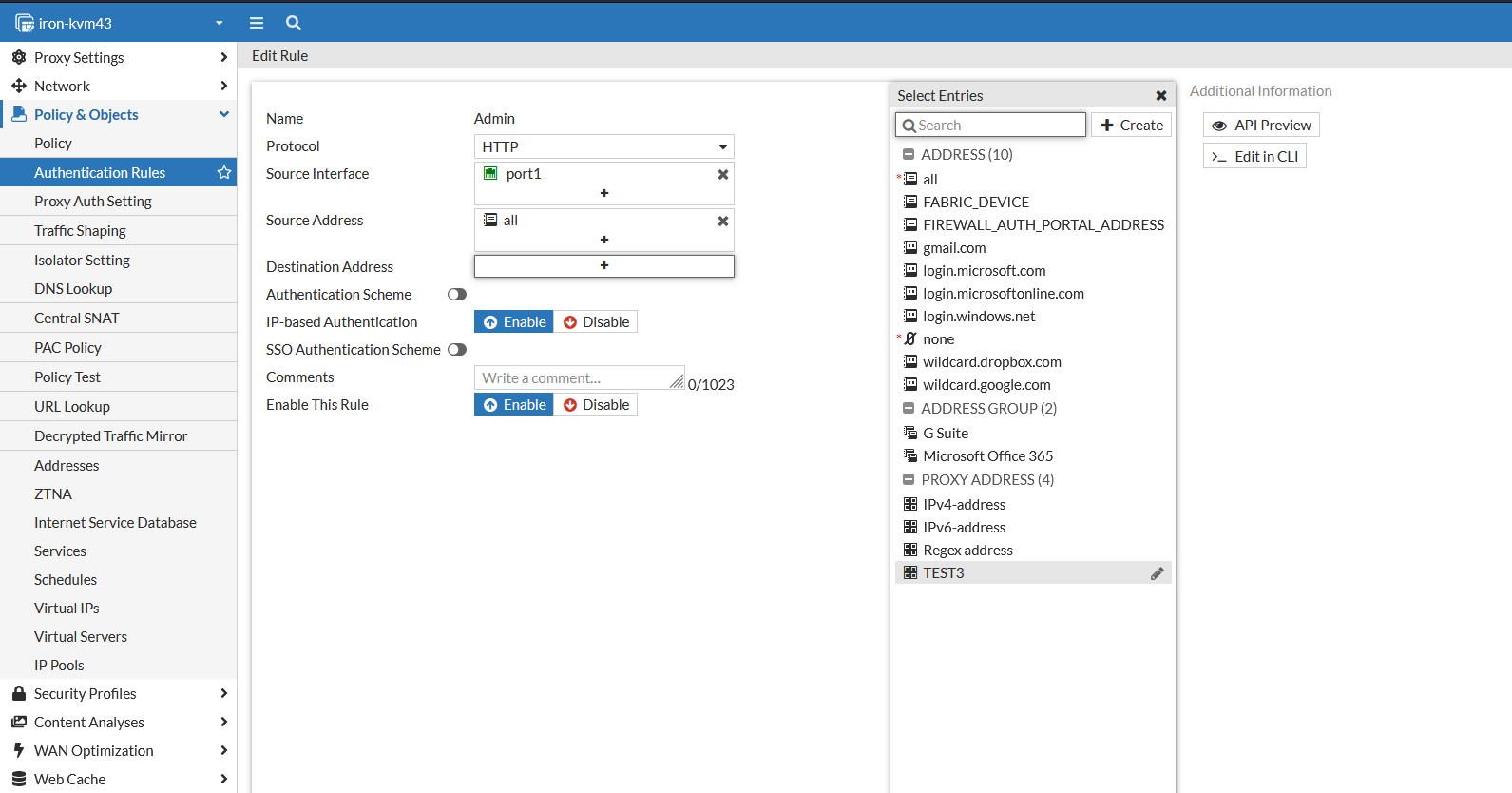Open the iron-kvm43 device dropdown

click(119, 23)
